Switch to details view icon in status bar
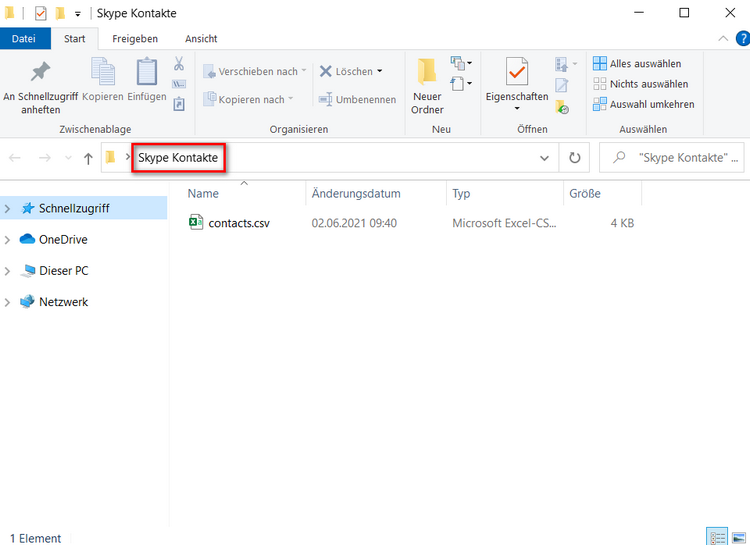The width and height of the screenshot is (750, 545). point(717,536)
